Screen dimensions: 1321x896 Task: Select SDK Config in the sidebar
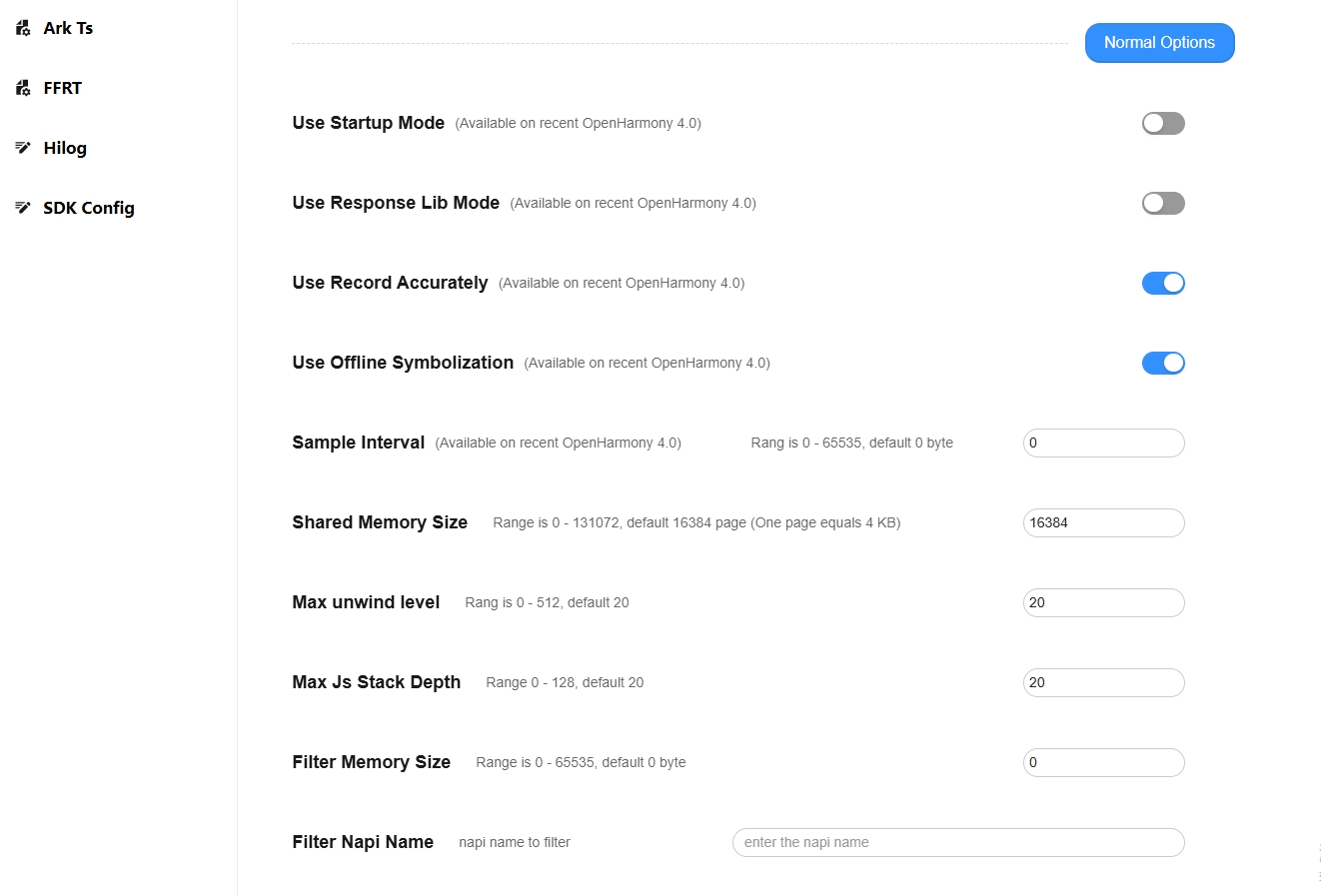pos(88,208)
